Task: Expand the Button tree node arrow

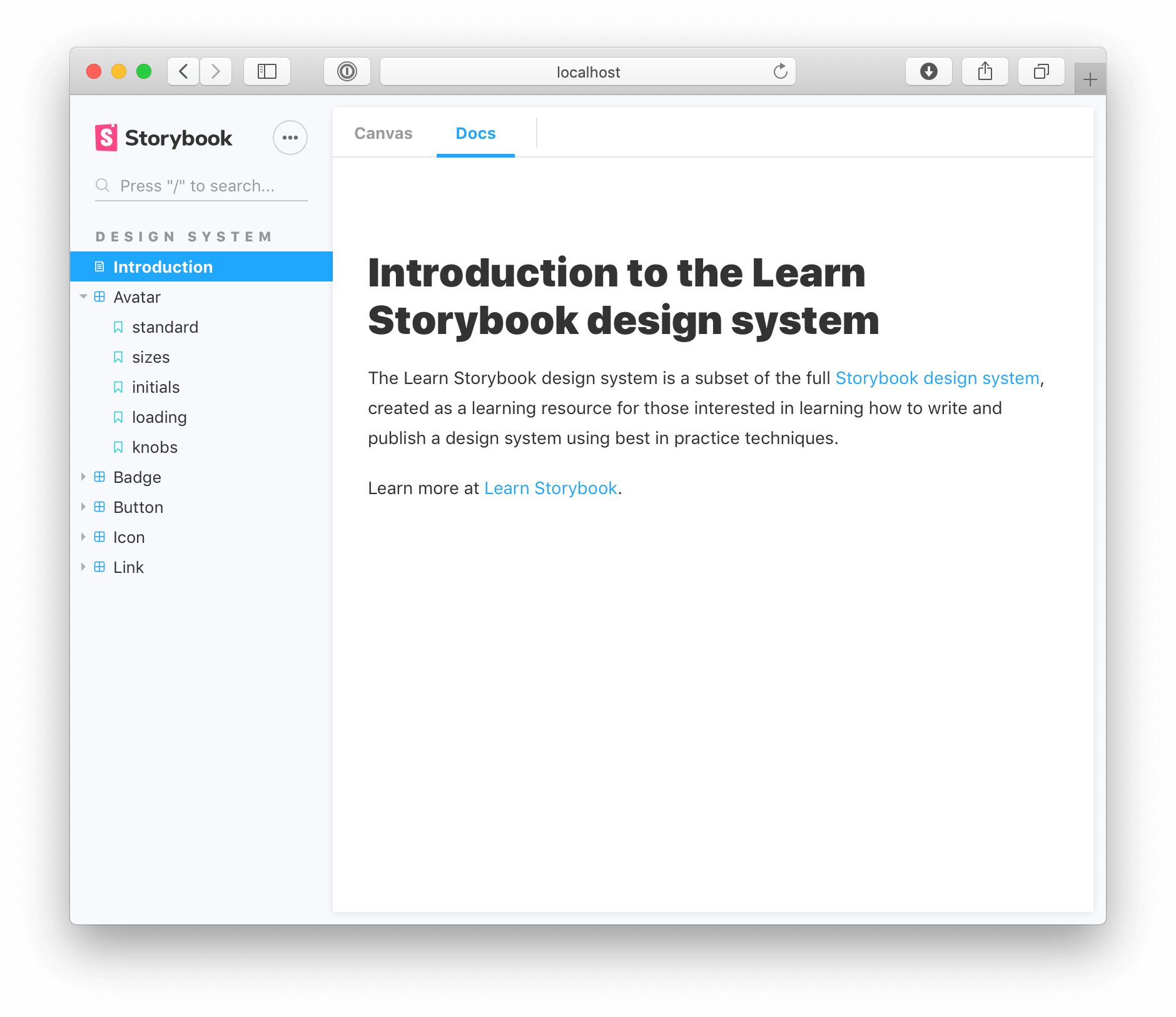Action: [x=83, y=507]
